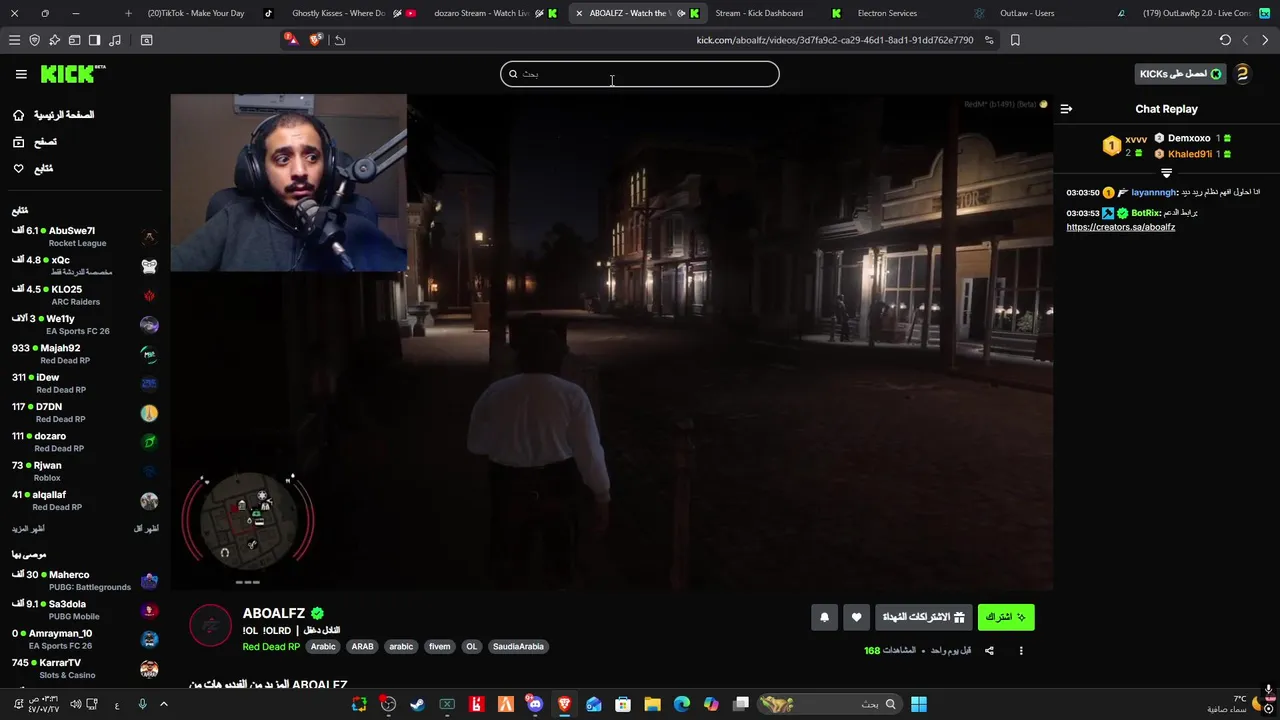Viewport: 1280px width, 720px height.
Task: Select the Arabic tag
Action: (x=323, y=647)
